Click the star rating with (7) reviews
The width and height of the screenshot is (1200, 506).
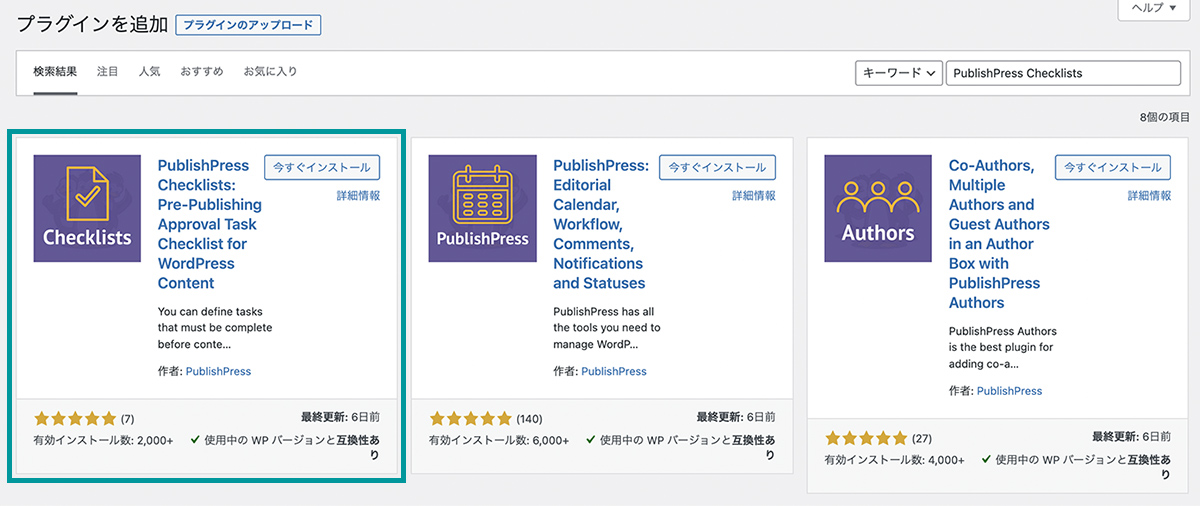tap(75, 418)
